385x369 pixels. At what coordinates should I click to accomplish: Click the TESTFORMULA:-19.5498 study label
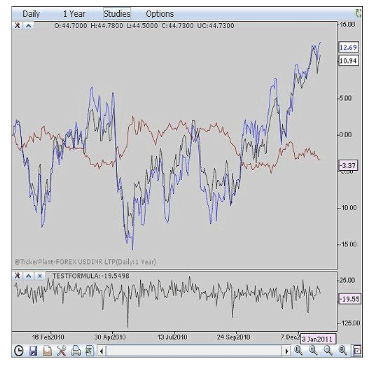point(91,276)
